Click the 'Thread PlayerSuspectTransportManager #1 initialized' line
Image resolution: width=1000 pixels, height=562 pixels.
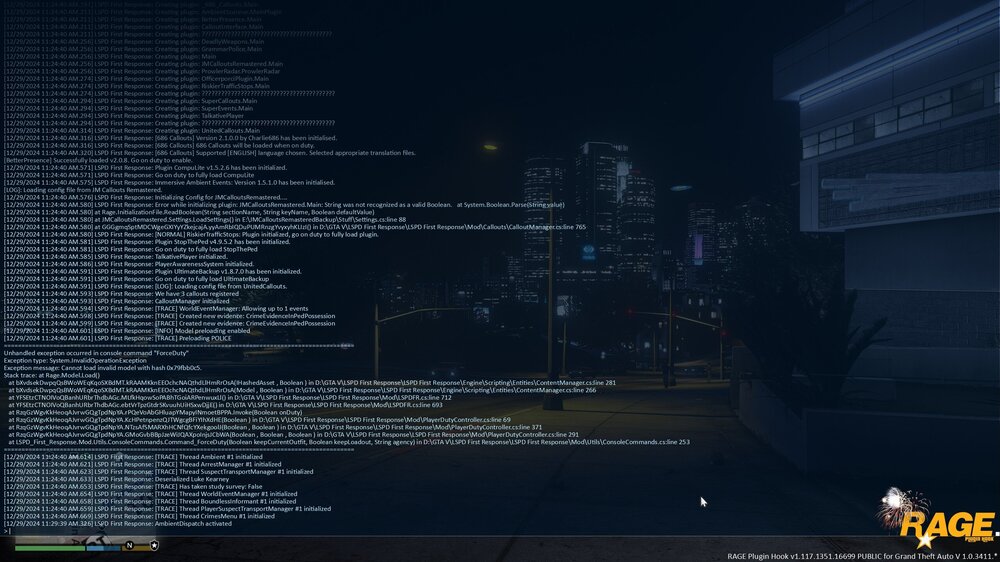(x=167, y=509)
